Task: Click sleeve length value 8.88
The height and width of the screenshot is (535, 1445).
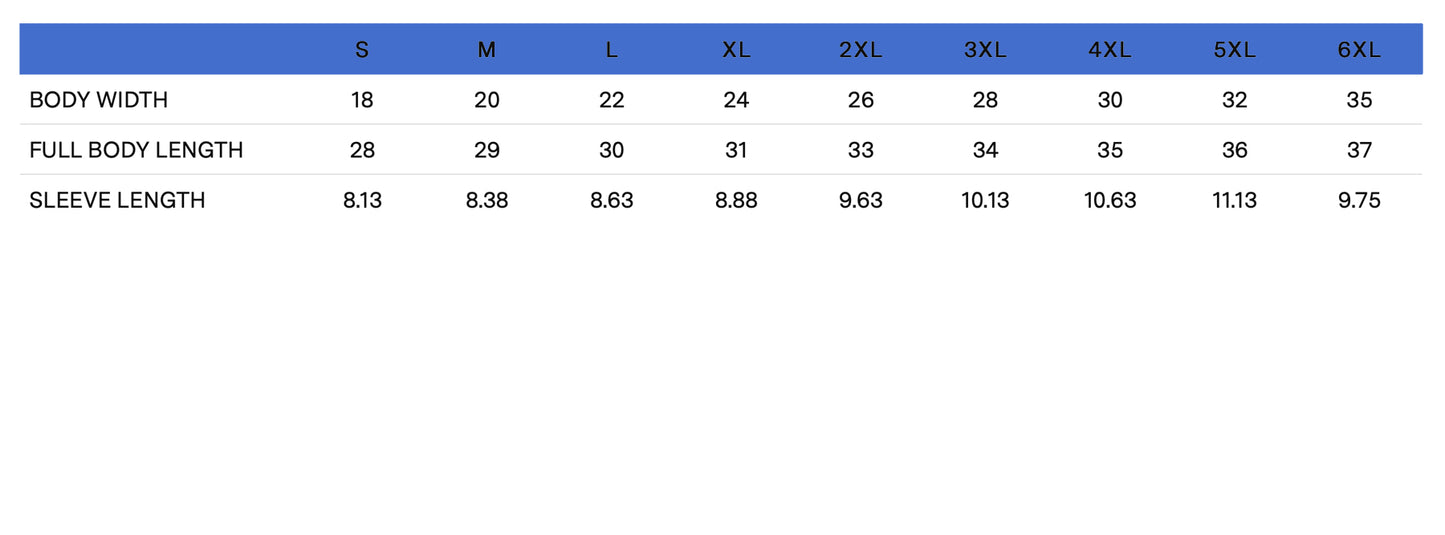Action: tap(736, 200)
